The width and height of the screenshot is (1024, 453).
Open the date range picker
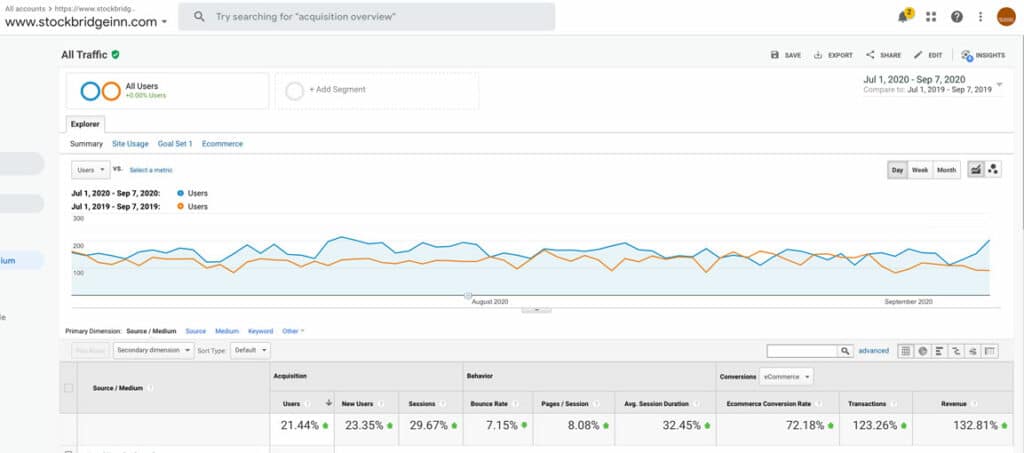click(932, 84)
